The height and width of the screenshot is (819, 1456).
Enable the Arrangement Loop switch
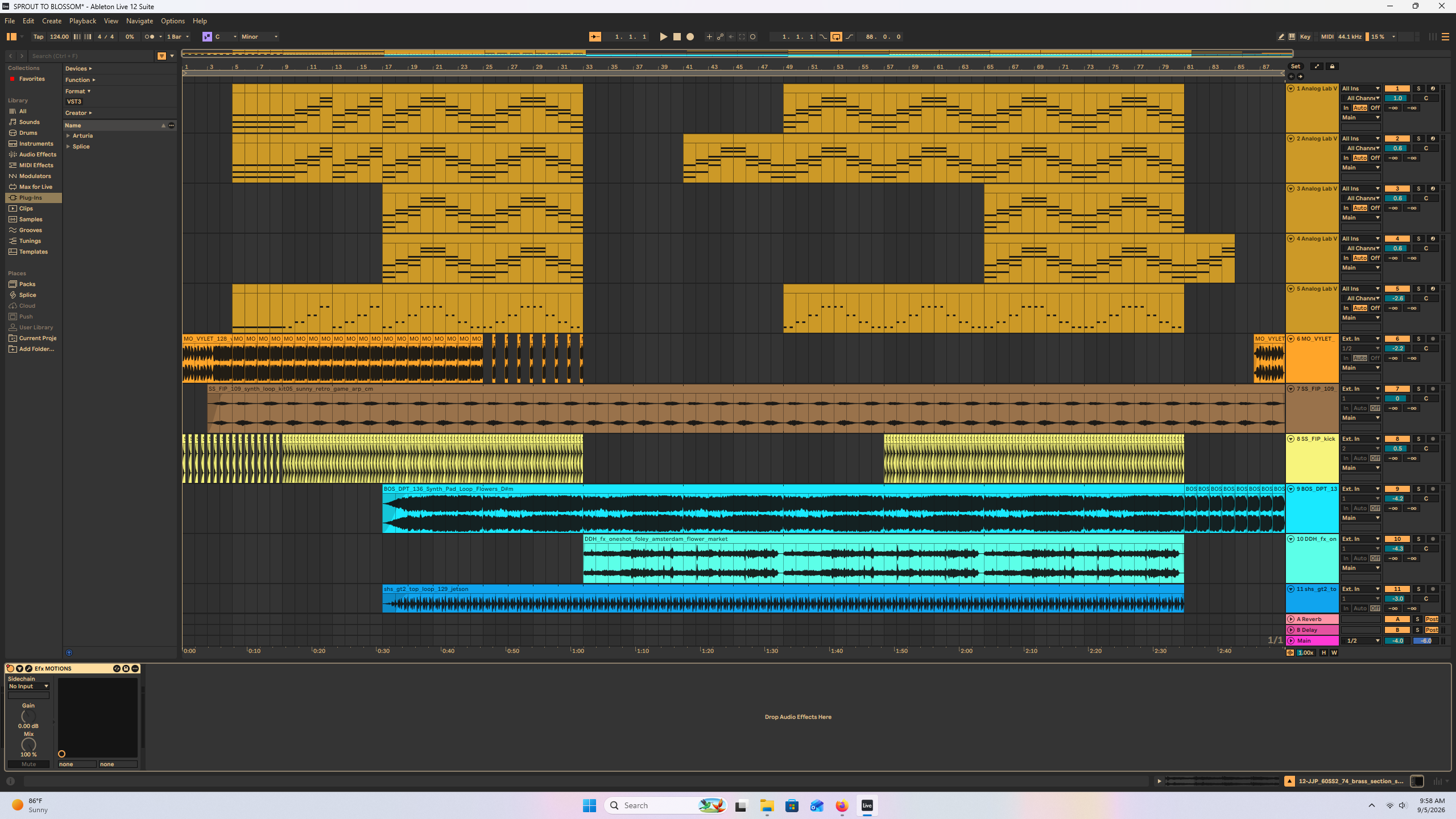point(836,36)
